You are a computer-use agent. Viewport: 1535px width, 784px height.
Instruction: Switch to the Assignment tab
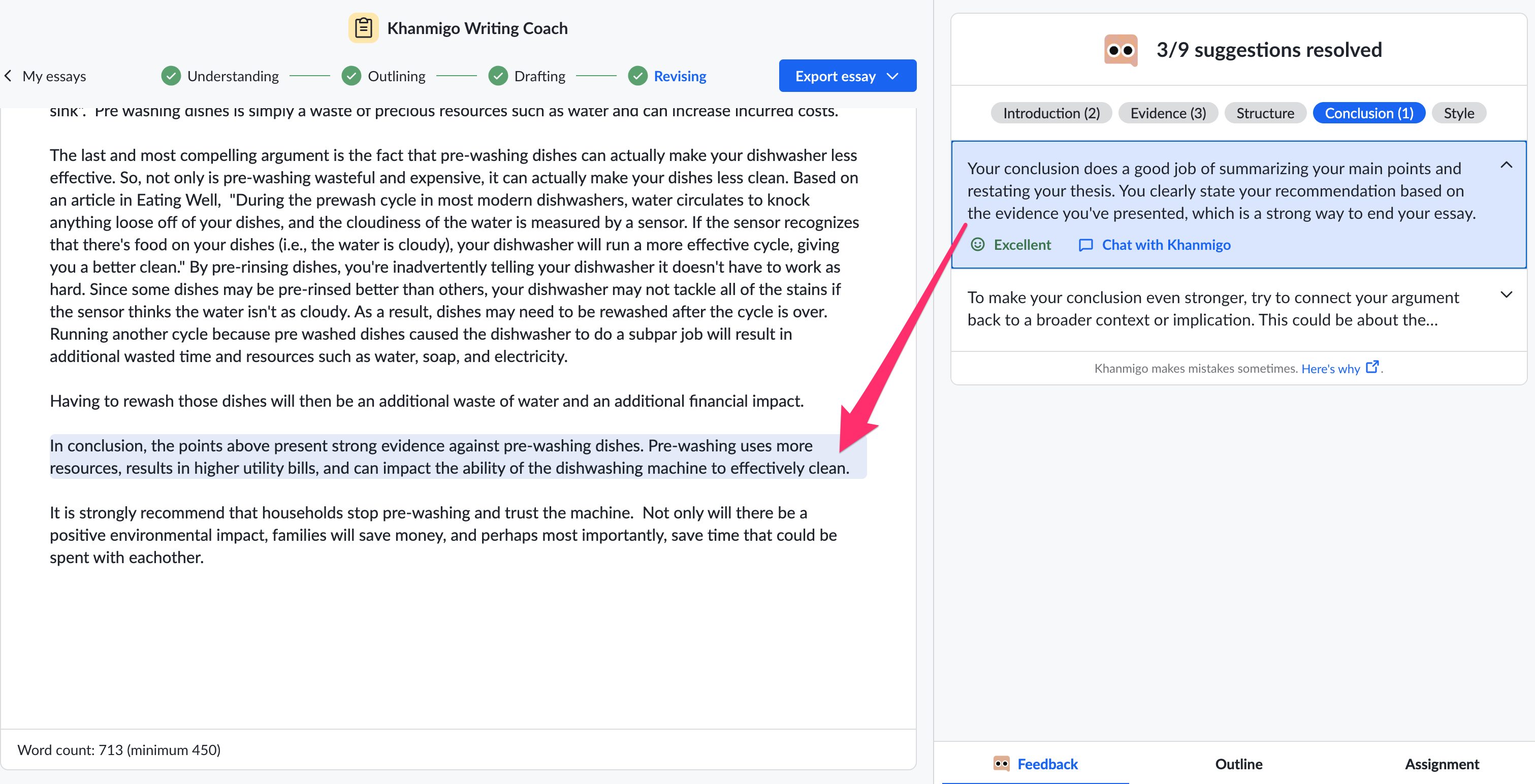click(1442, 764)
